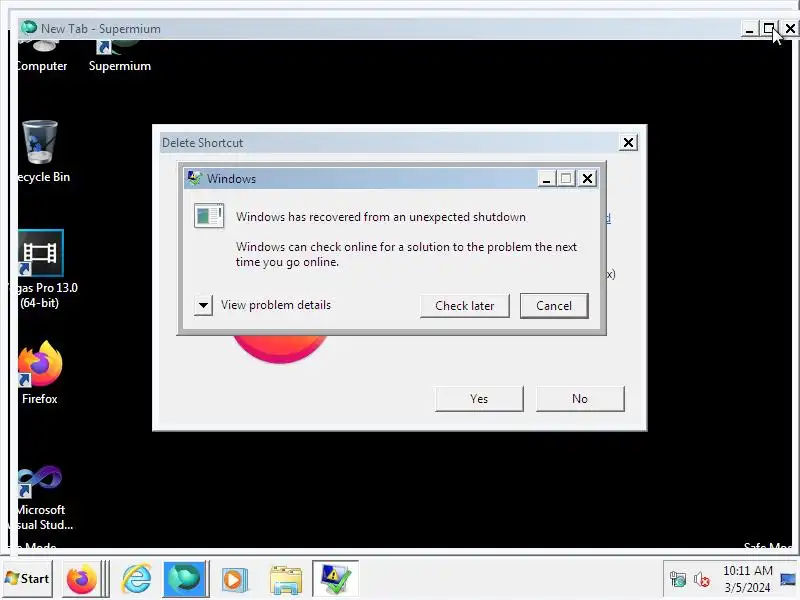Image resolution: width=800 pixels, height=600 pixels.
Task: Switch to Supermium taskbar button
Action: click(185, 579)
